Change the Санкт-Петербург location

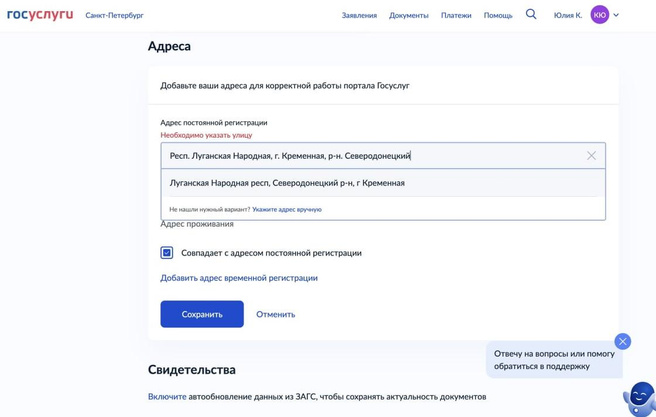[x=114, y=16]
